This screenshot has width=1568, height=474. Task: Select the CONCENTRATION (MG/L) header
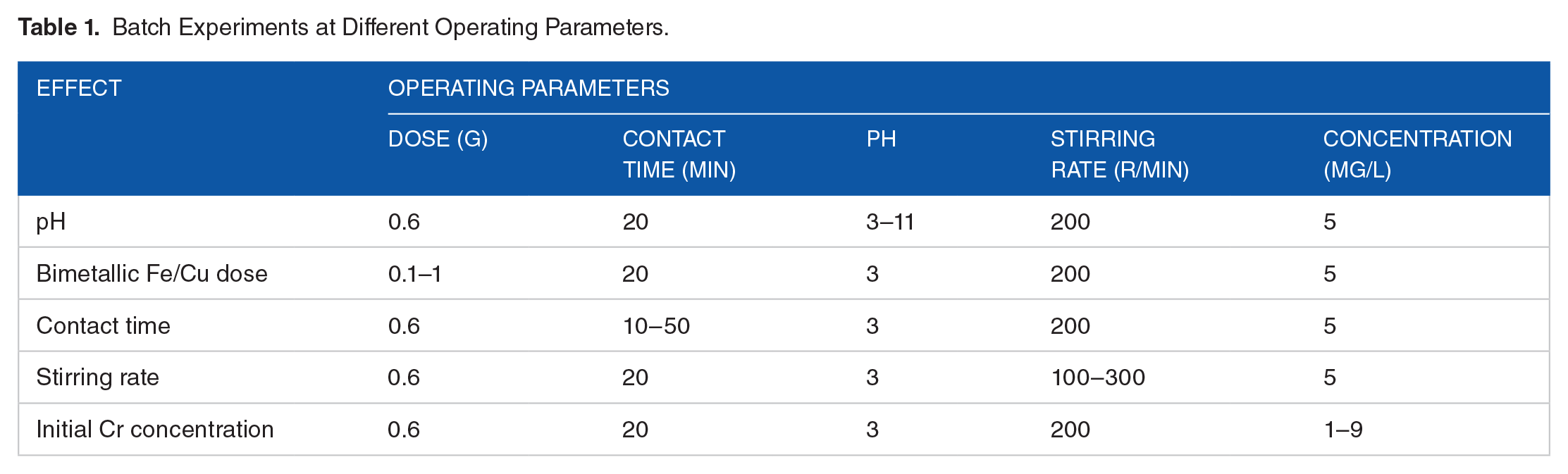click(x=1417, y=154)
